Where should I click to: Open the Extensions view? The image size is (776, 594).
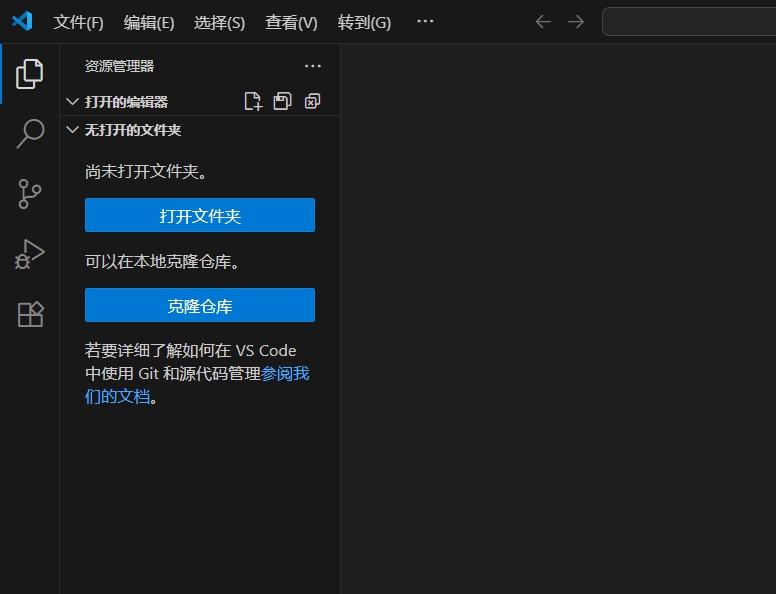coord(30,314)
